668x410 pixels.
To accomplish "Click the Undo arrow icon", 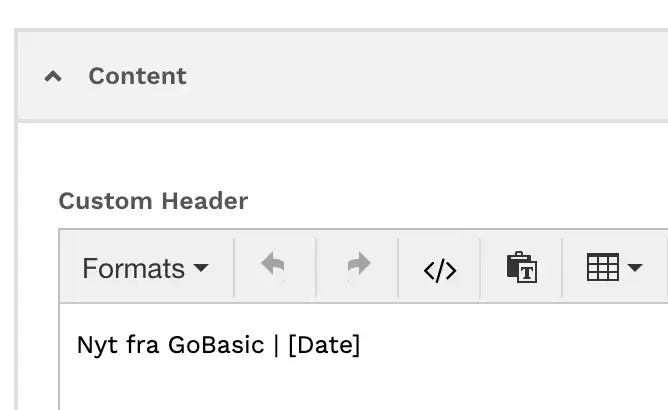I will tap(274, 267).
